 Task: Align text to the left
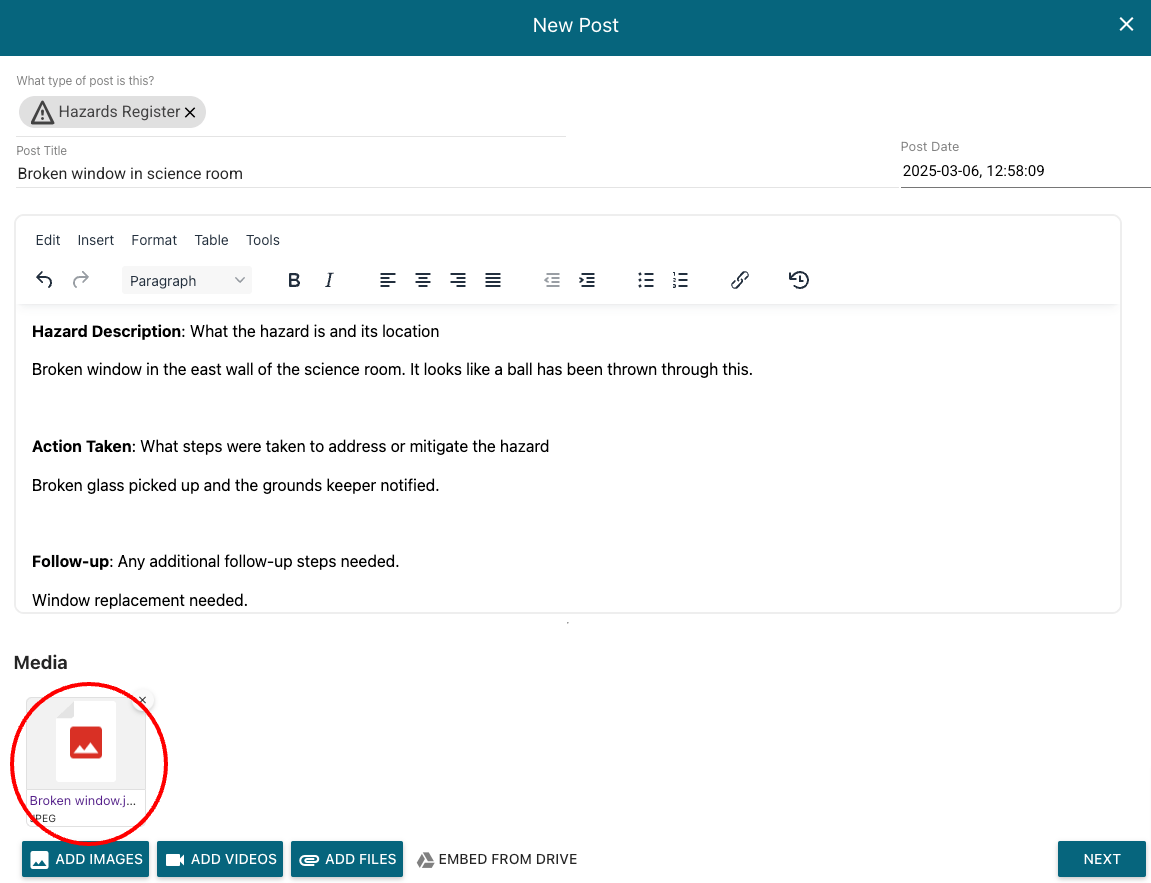(x=388, y=280)
